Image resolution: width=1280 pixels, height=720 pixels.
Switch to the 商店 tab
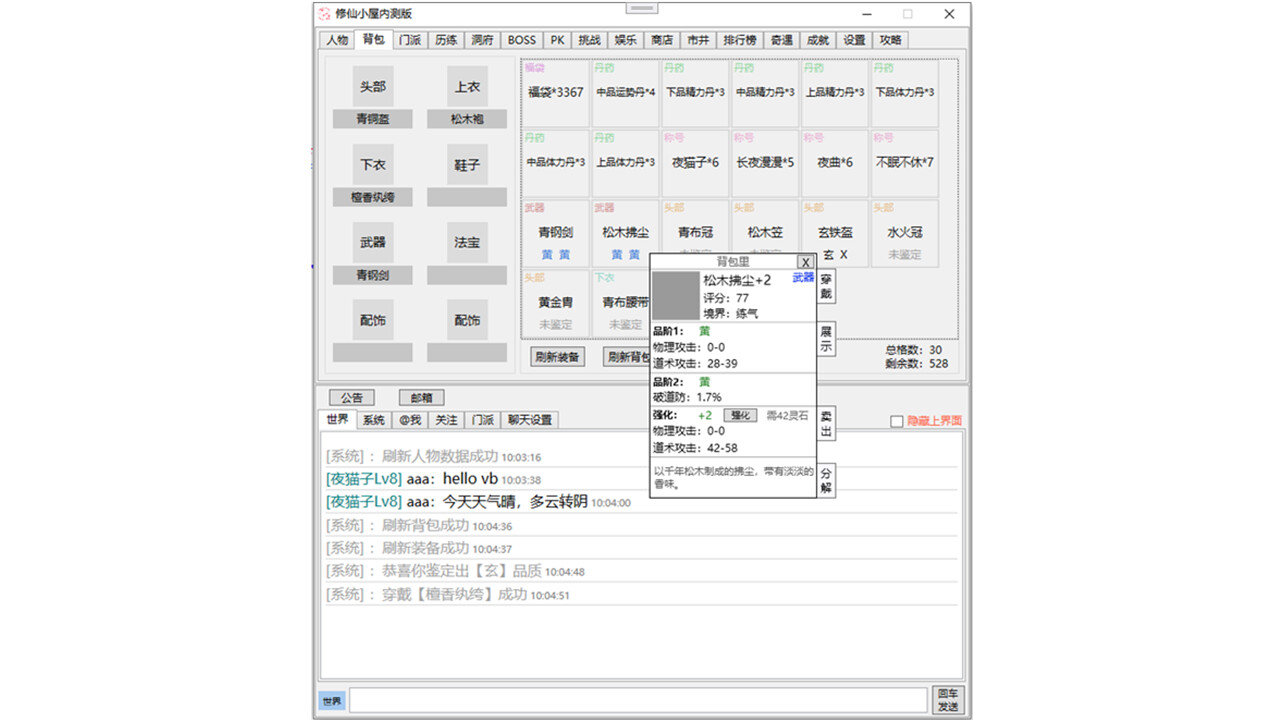661,40
